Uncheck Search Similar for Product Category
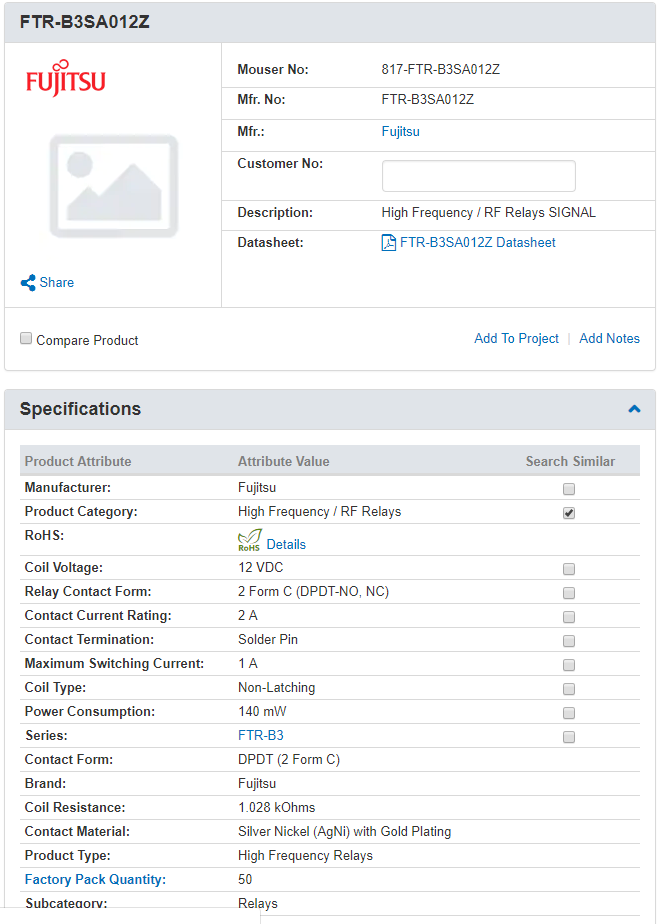Screen dimensions: 658x924 (568, 513)
